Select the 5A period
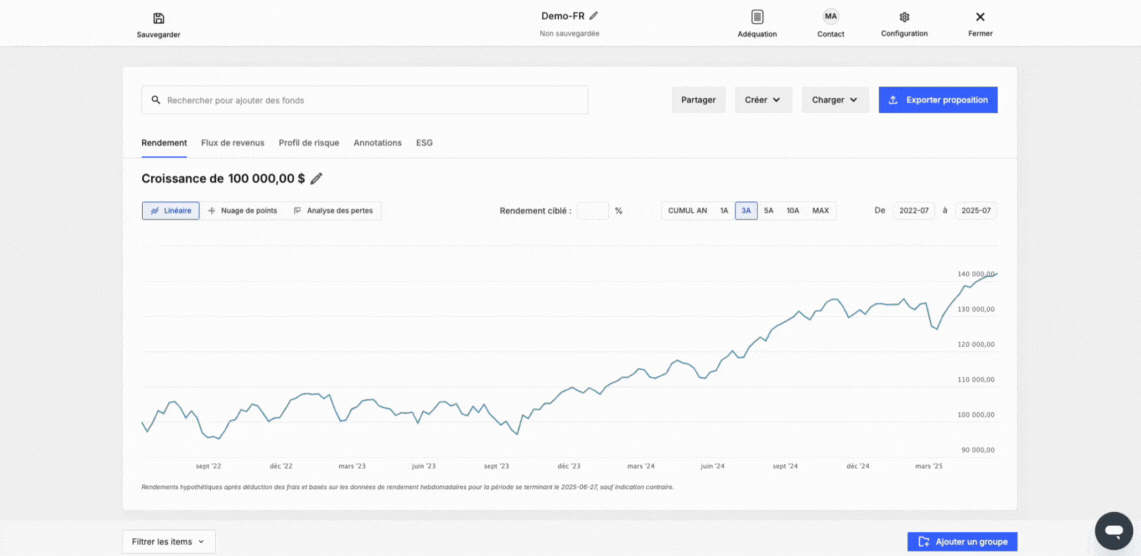The width and height of the screenshot is (1141, 556). [x=768, y=210]
